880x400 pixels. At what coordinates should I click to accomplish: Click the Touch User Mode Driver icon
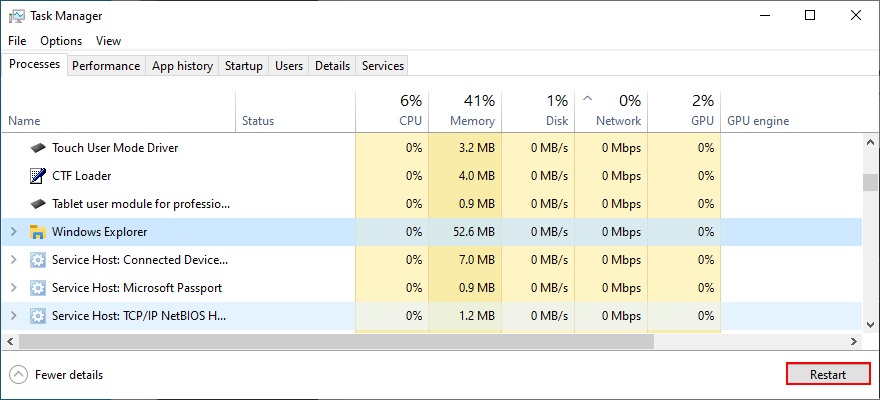[x=38, y=148]
